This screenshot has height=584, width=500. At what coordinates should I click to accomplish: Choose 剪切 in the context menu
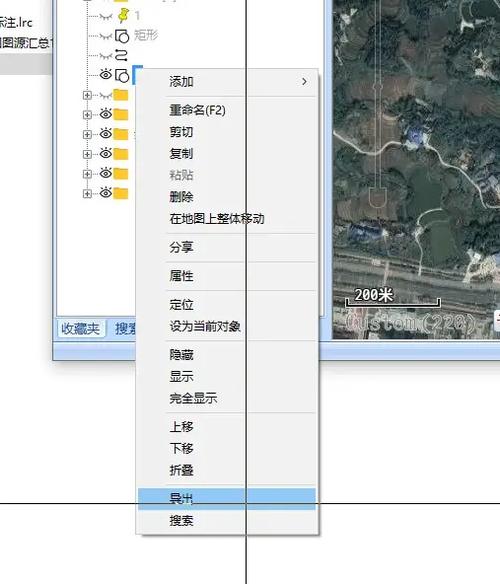pos(227,132)
